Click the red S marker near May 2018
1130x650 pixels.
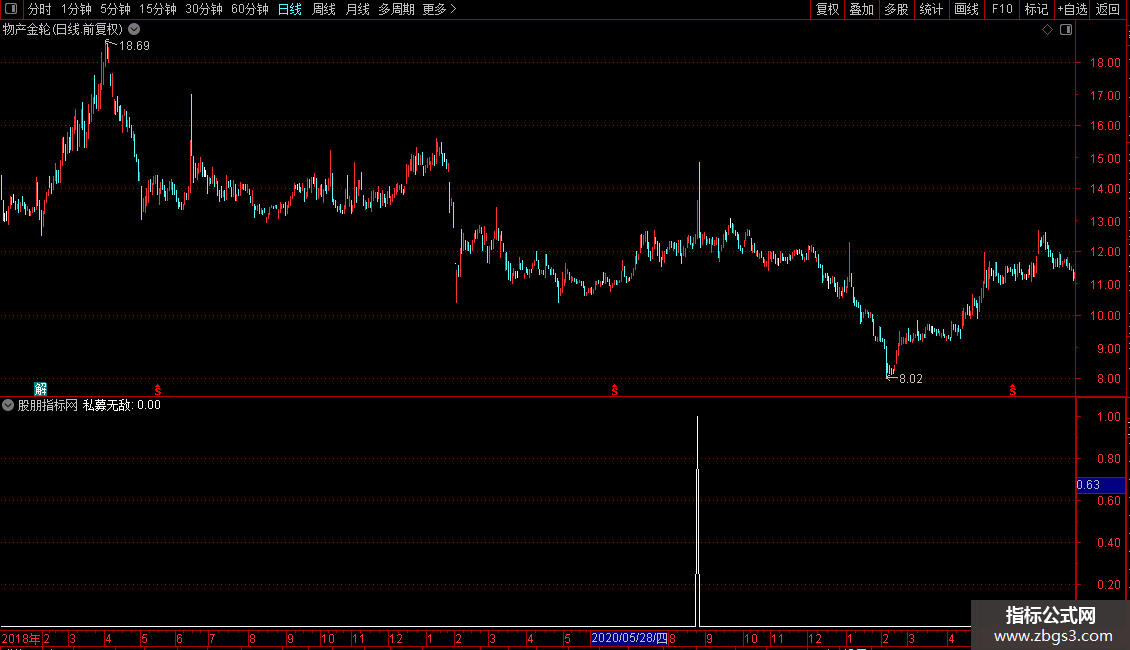click(x=158, y=390)
